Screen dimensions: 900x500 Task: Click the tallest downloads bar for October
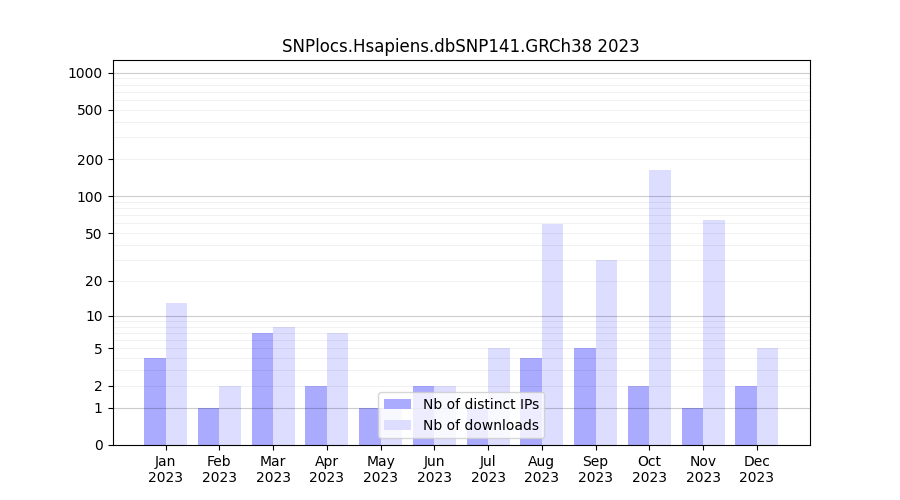pyautogui.click(x=660, y=307)
